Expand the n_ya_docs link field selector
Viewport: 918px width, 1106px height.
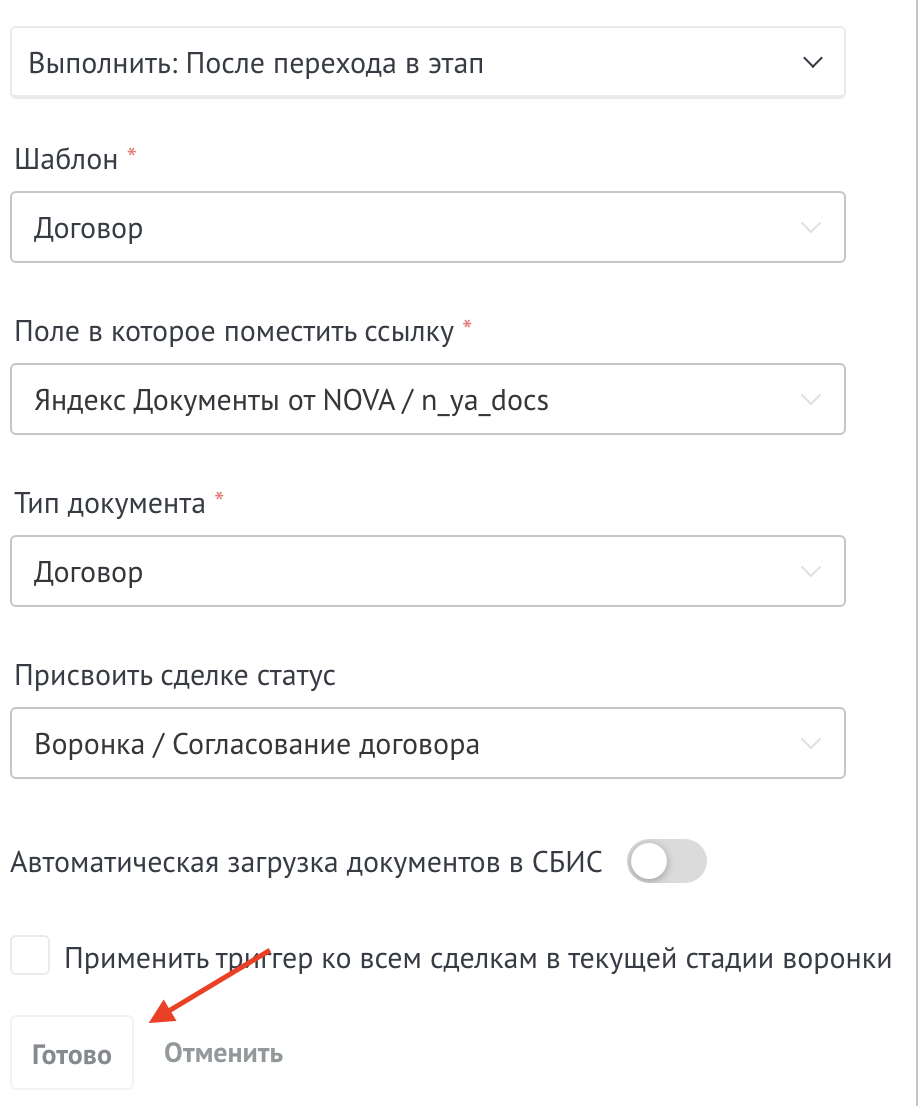(x=428, y=399)
